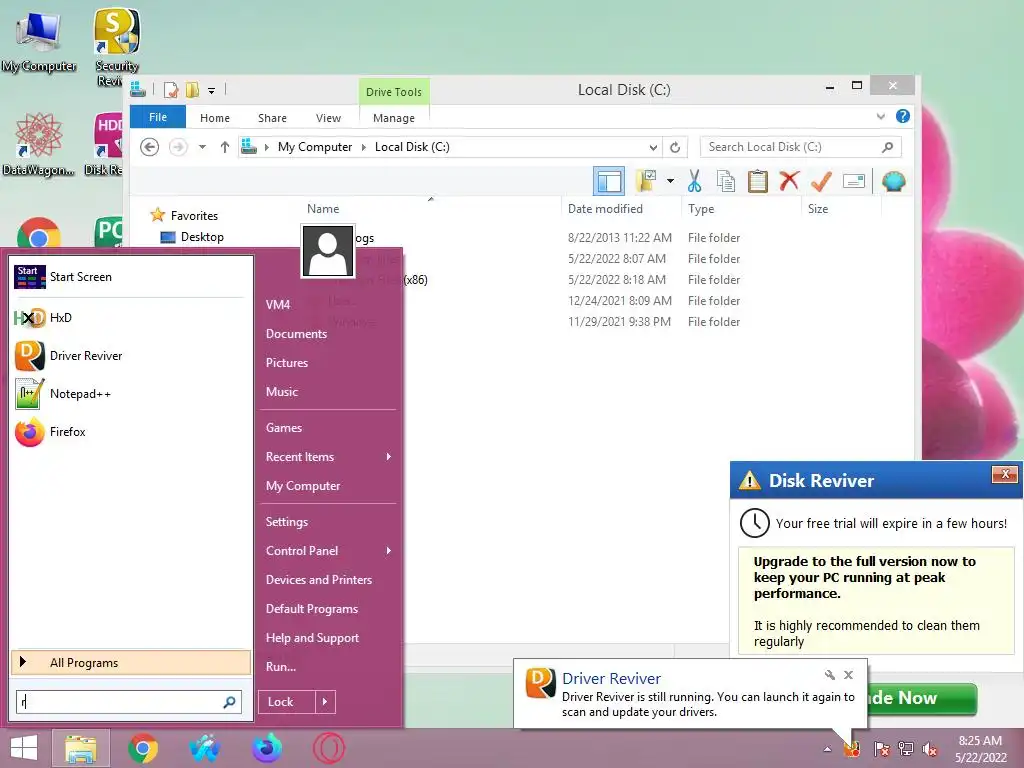Screen dimensions: 1024x768
Task: Open the My Computer desktop shortcut
Action: tap(39, 42)
